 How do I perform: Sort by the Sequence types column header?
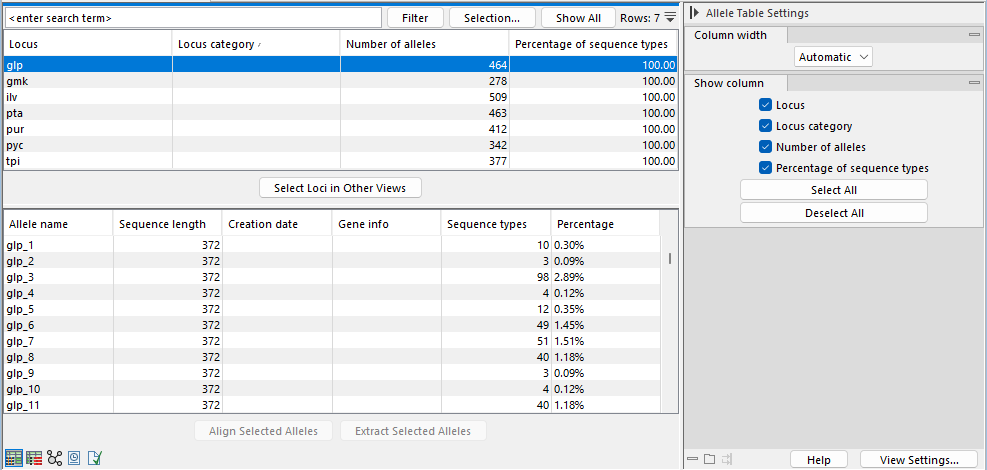coord(496,225)
